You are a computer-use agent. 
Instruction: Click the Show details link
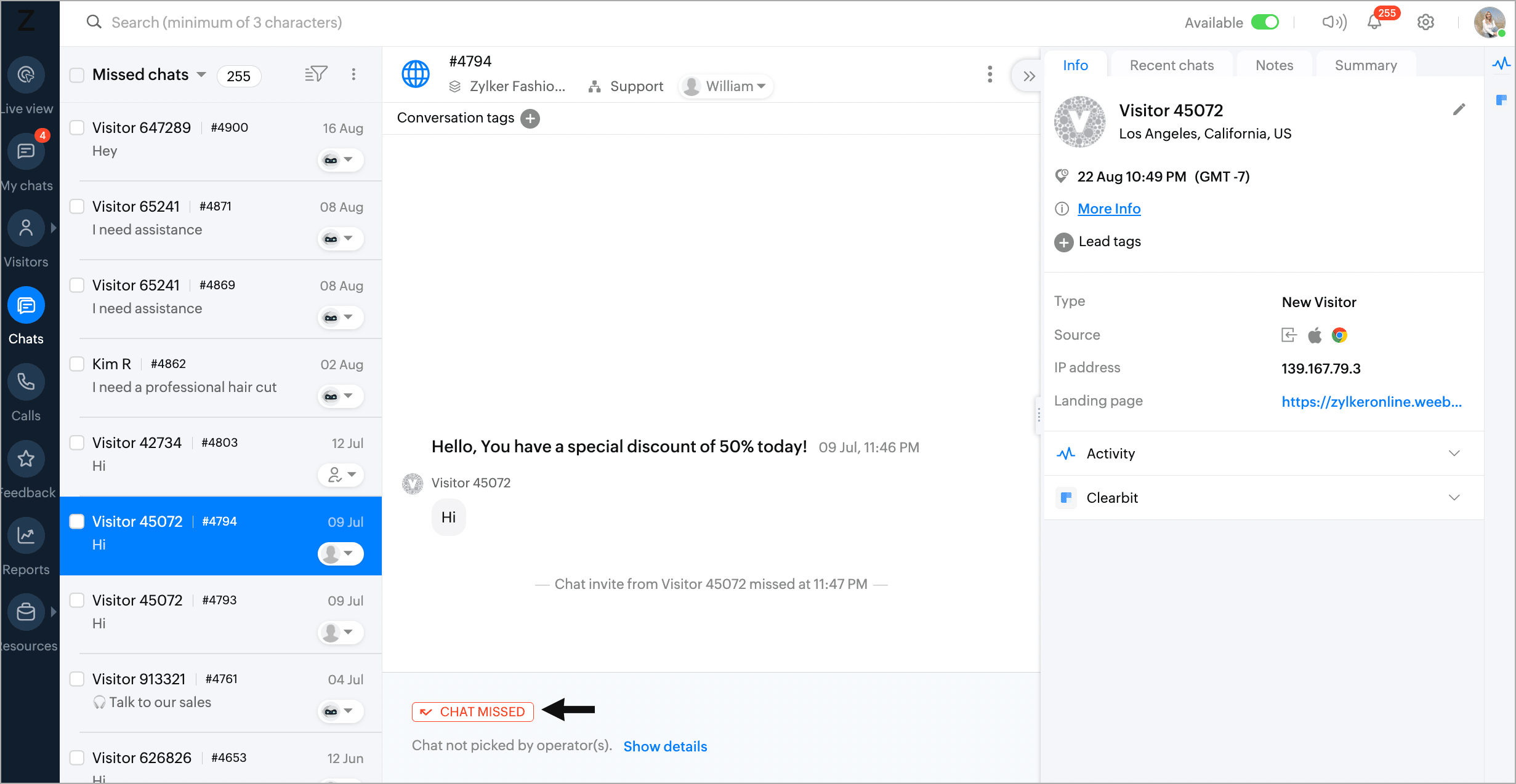click(665, 746)
